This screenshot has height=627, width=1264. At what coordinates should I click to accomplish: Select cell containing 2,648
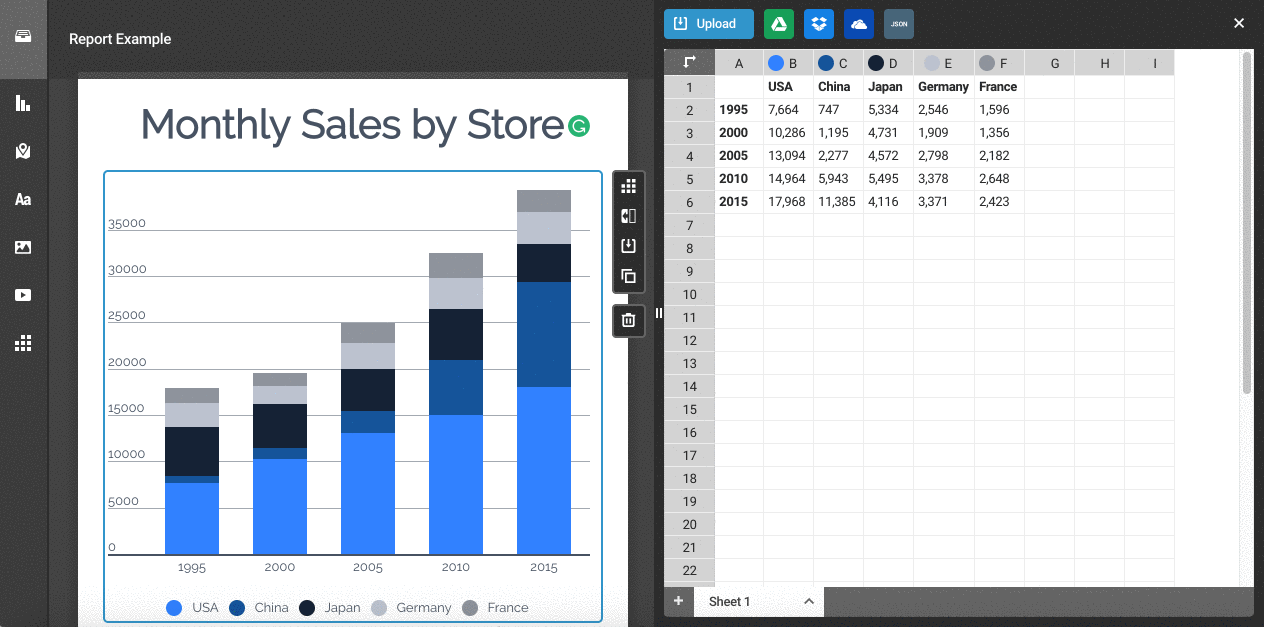(x=1000, y=179)
